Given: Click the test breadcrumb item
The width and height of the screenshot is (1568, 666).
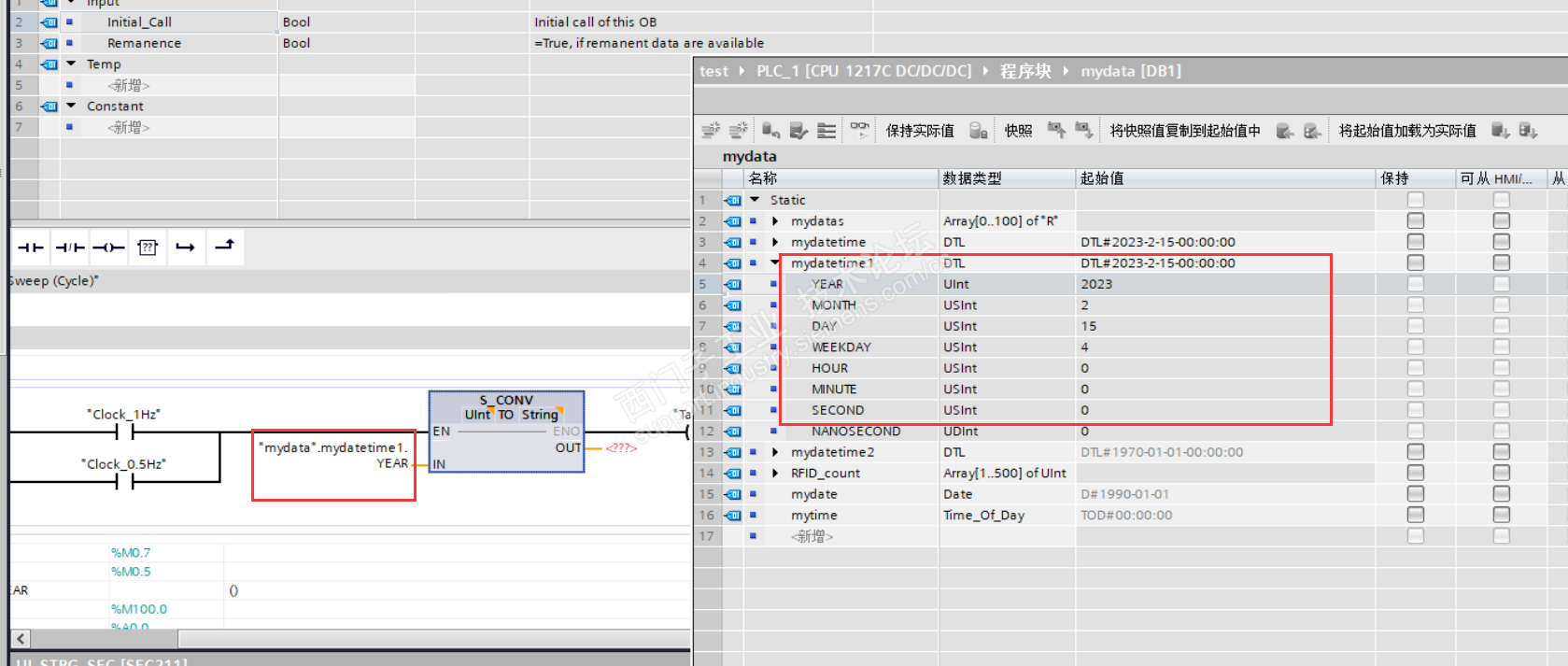Looking at the screenshot, I should coord(713,71).
